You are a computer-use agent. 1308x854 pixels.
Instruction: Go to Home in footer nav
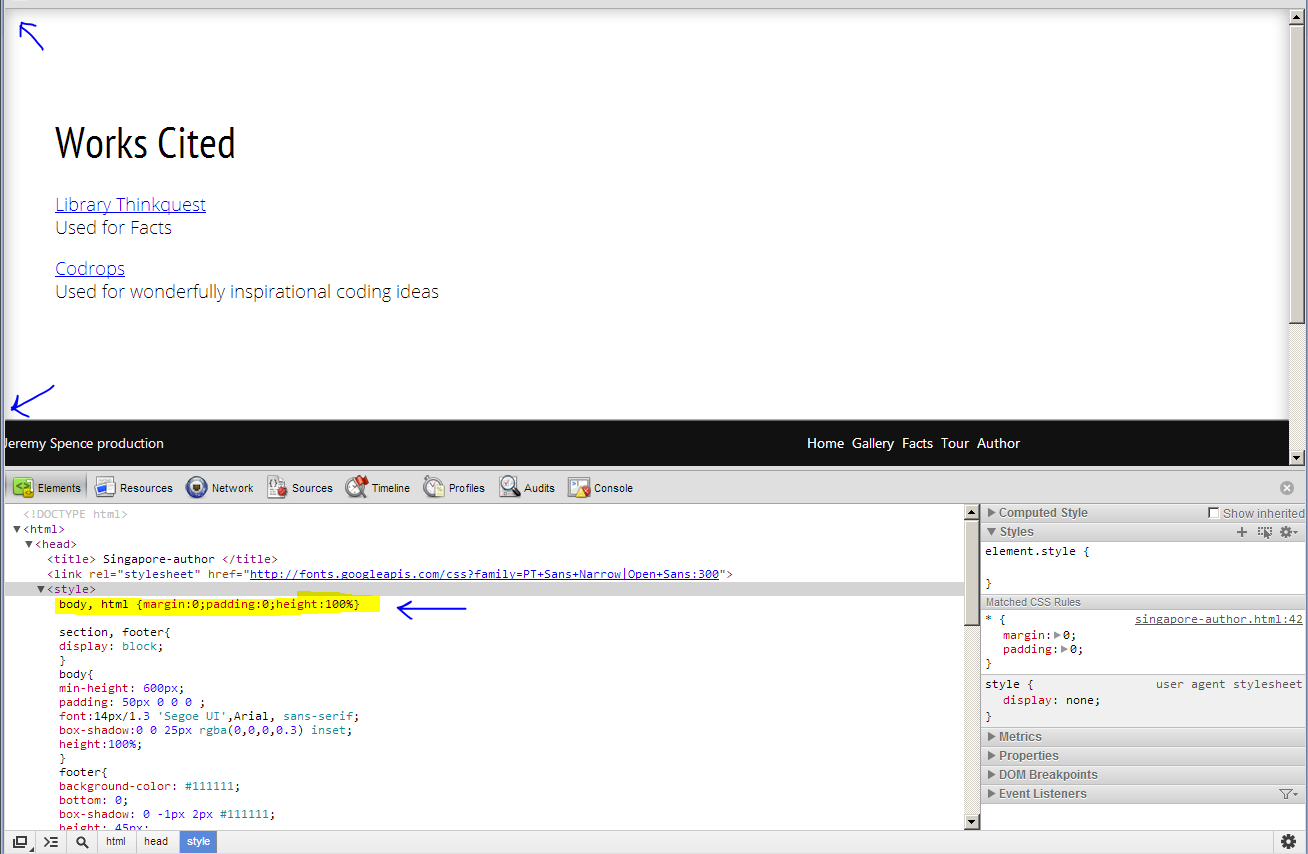(x=825, y=443)
